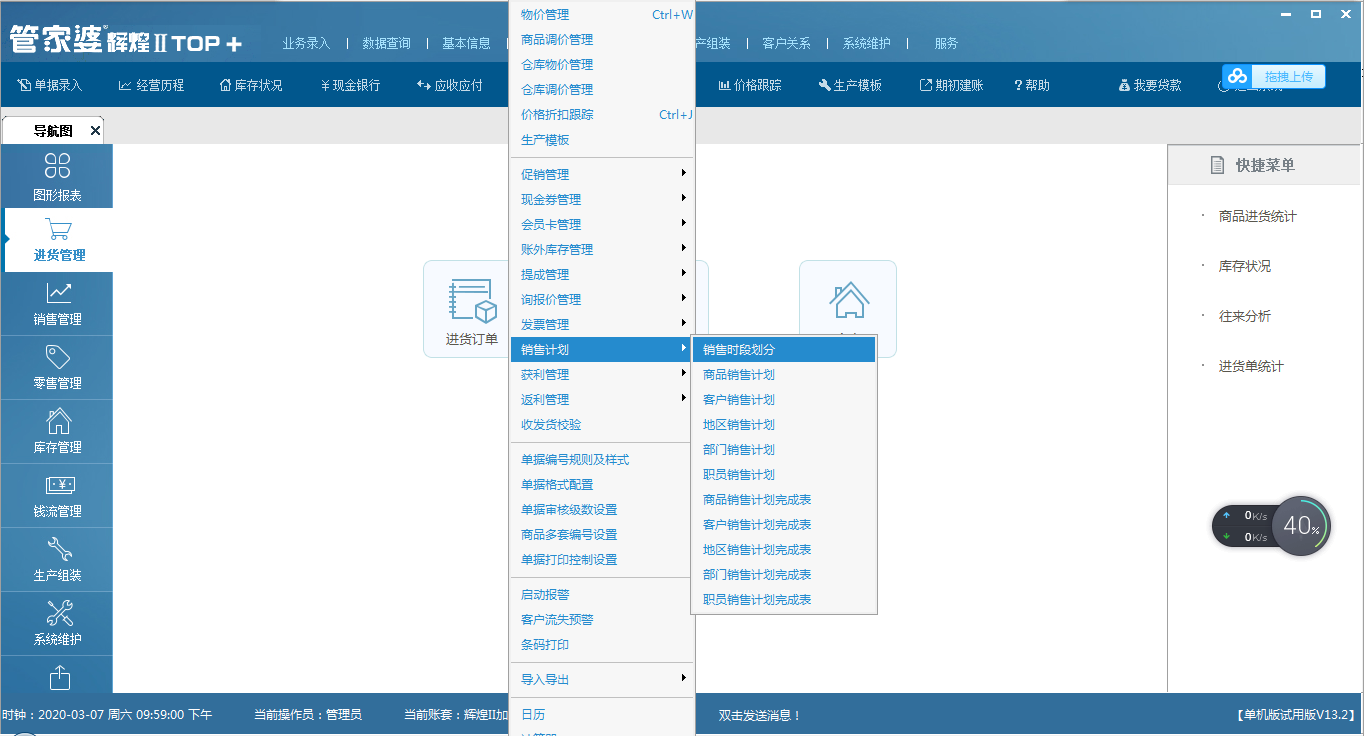Image resolution: width=1364 pixels, height=736 pixels.
Task: Choose 商品销售计划 in the submenu
Action: click(x=784, y=374)
